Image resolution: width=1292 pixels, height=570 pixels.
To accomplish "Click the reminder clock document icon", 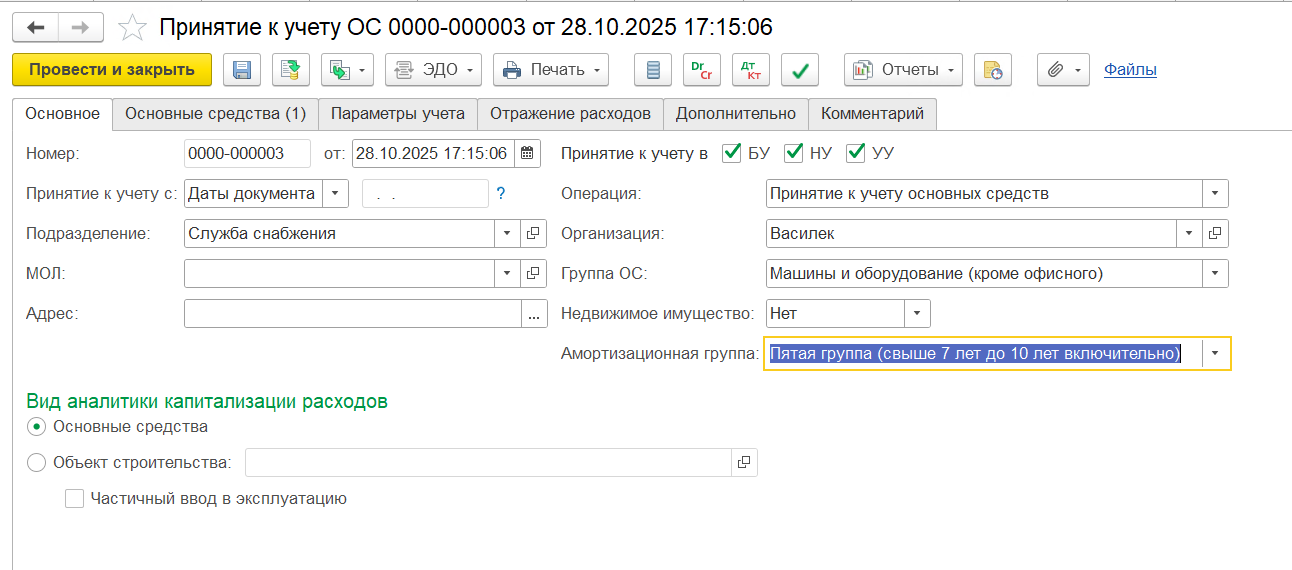I will 992,70.
